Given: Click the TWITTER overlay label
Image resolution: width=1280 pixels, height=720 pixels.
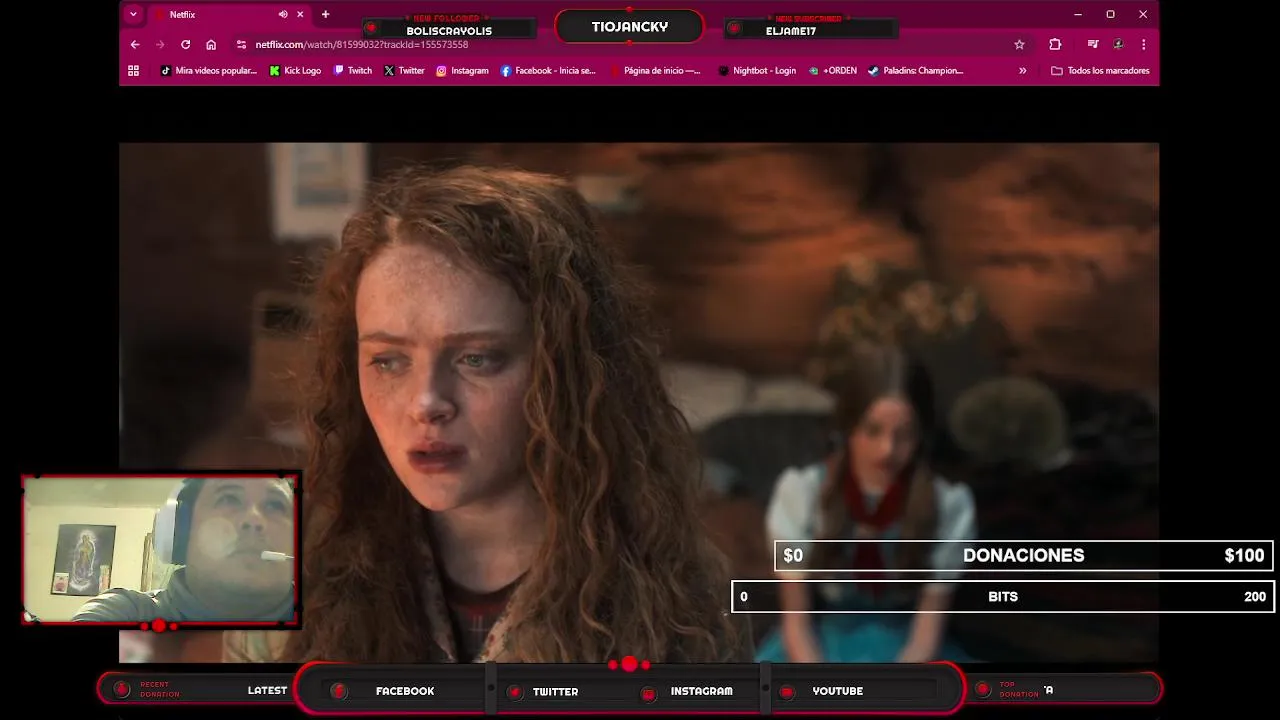Looking at the screenshot, I should coord(555,691).
